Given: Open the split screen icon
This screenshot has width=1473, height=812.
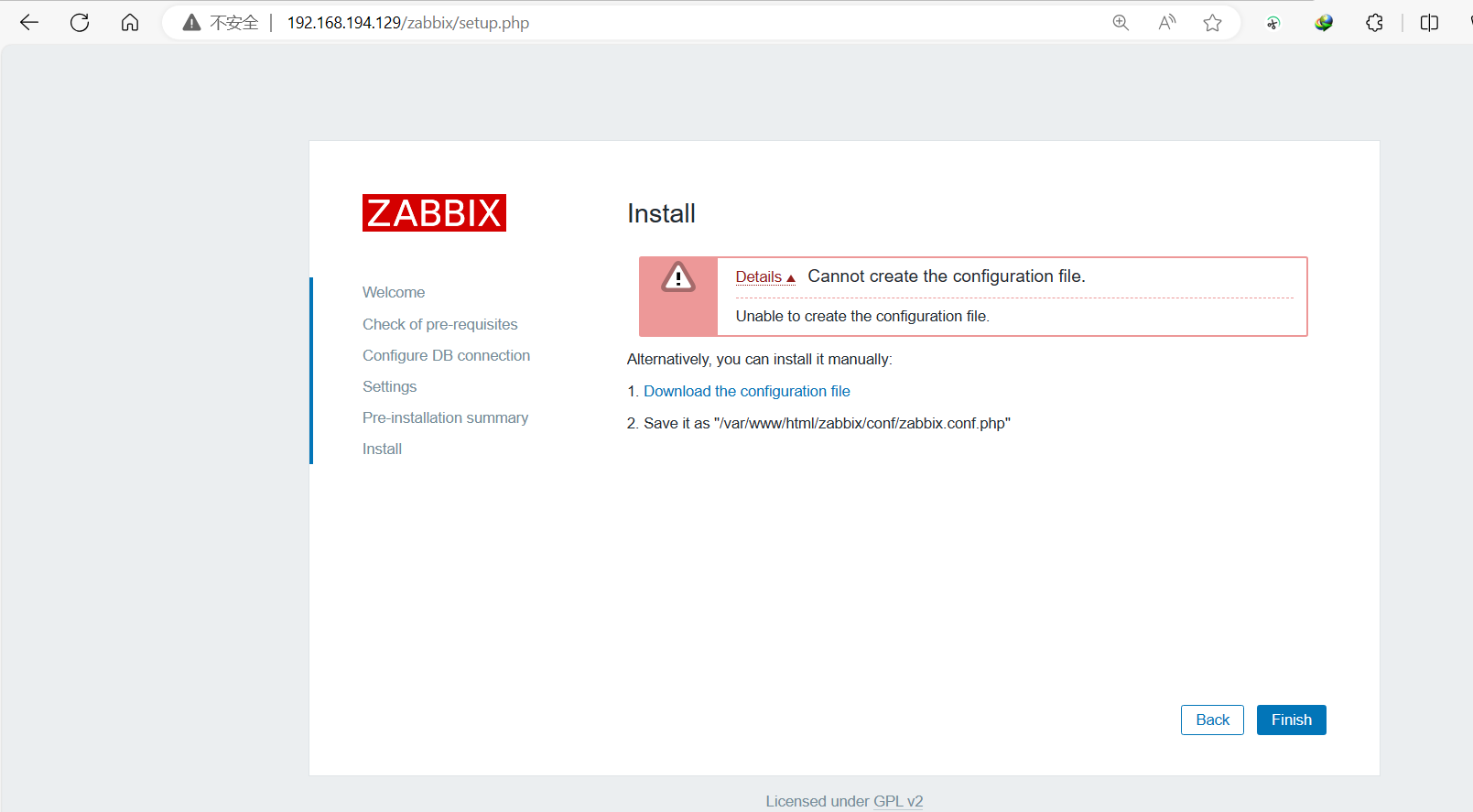Looking at the screenshot, I should point(1429,23).
